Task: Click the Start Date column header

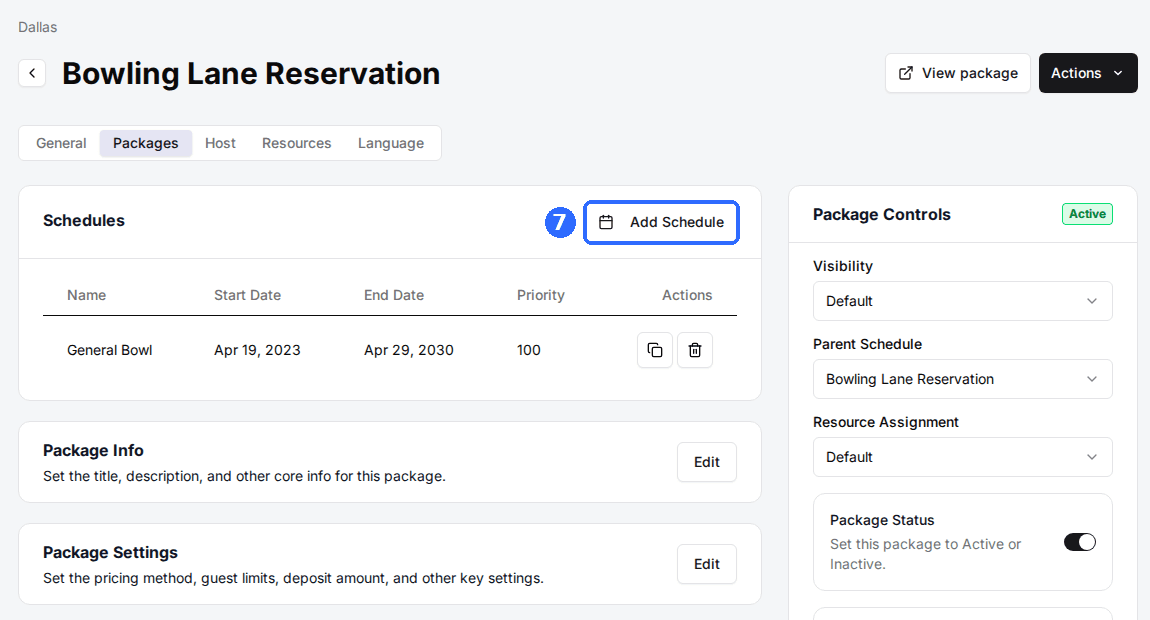Action: point(247,295)
